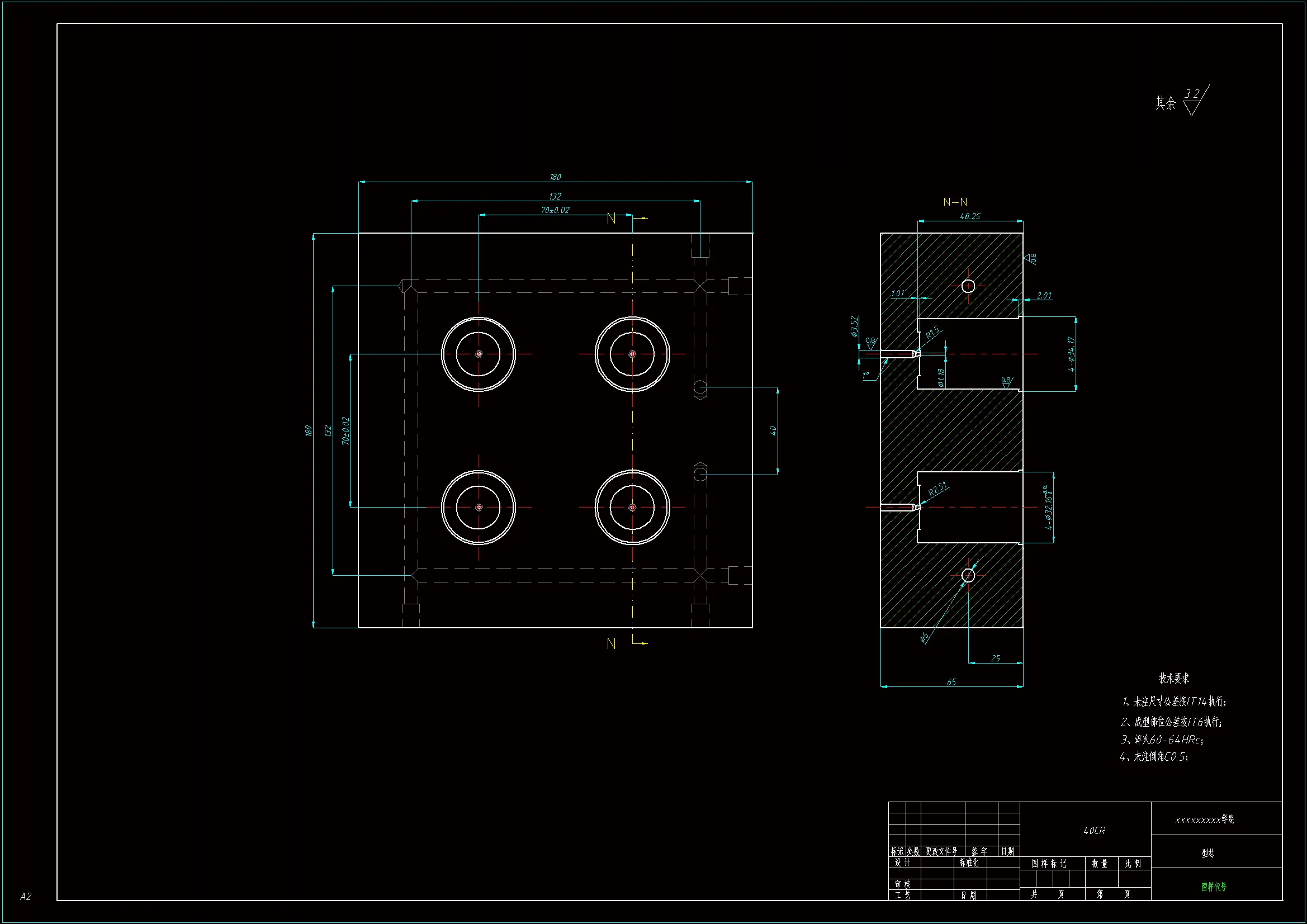Click the R1.5 radius dimension

coord(932,333)
